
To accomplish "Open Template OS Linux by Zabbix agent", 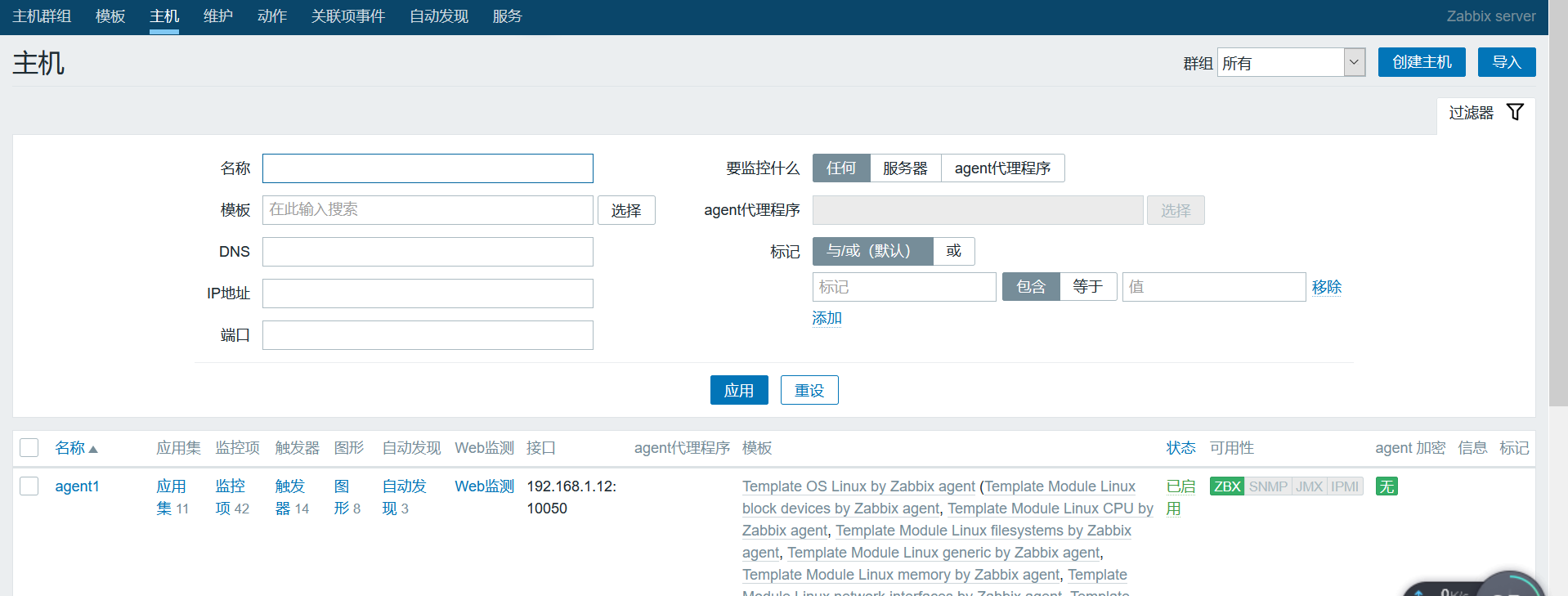I will click(x=858, y=486).
